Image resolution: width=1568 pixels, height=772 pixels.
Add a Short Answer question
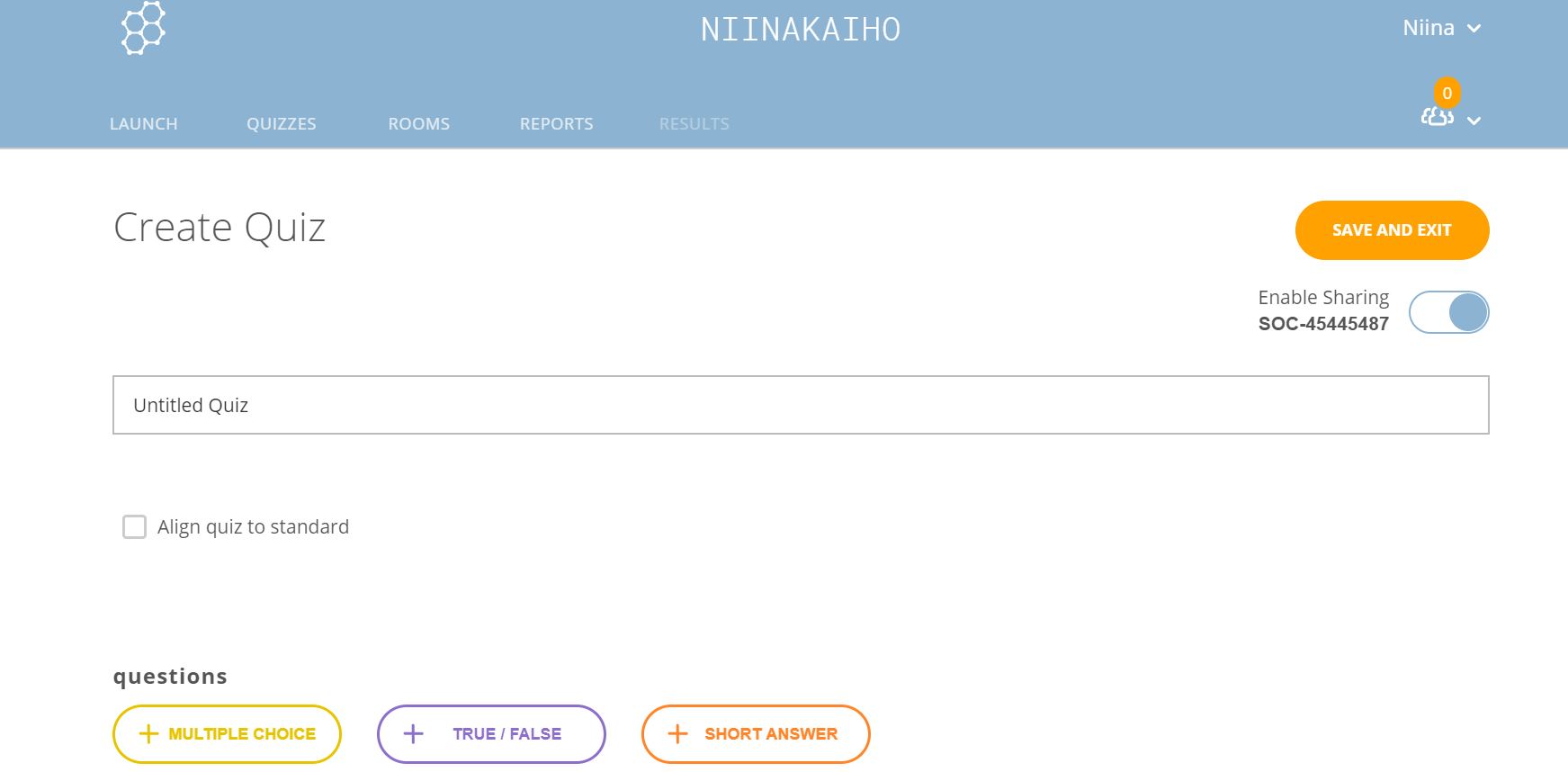[770, 734]
